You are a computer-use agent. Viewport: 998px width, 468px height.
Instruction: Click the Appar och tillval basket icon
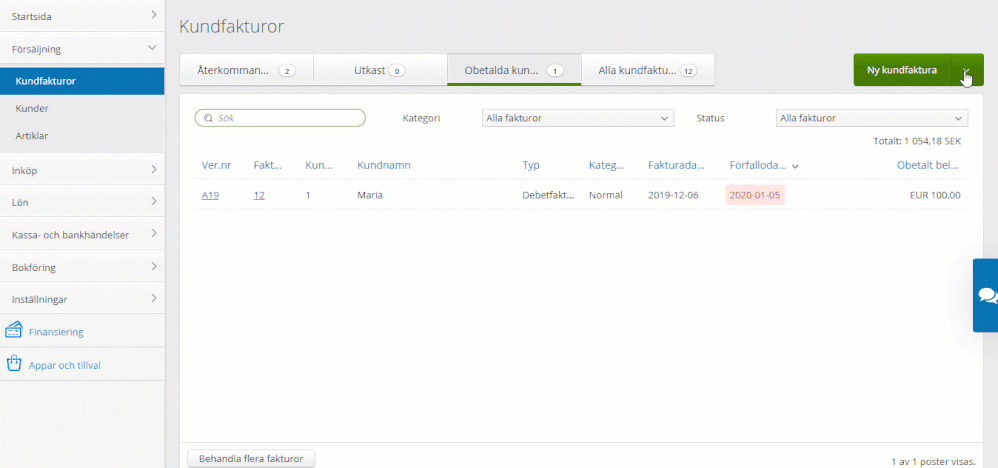[x=14, y=364]
